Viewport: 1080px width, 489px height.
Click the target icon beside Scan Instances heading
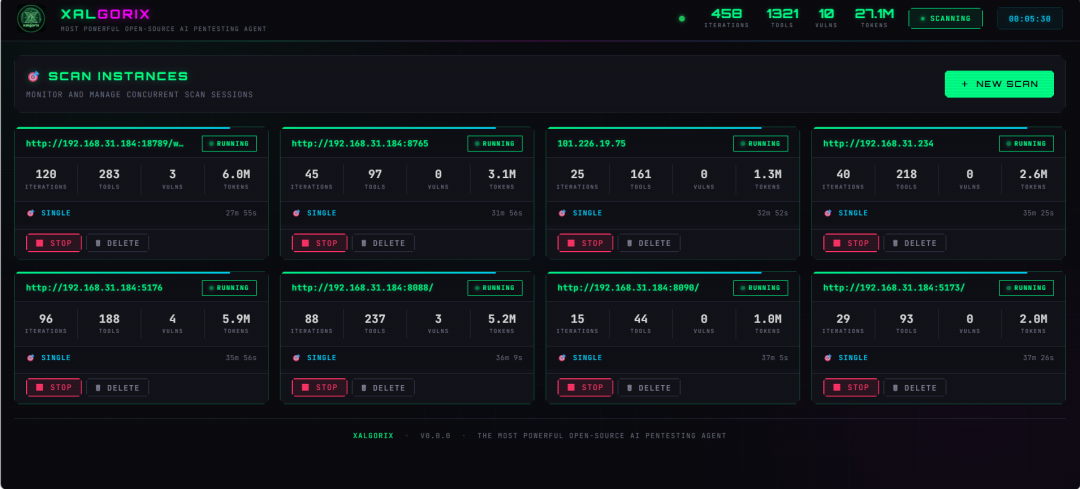pyautogui.click(x=33, y=76)
